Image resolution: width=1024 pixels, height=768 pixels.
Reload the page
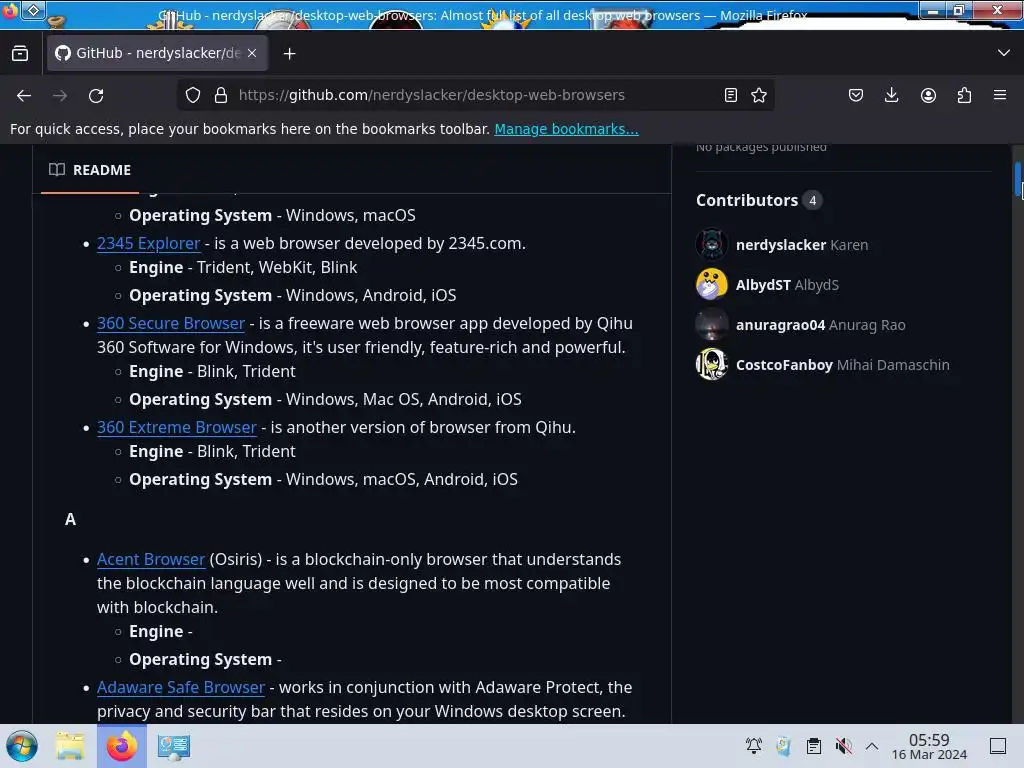pyautogui.click(x=96, y=95)
